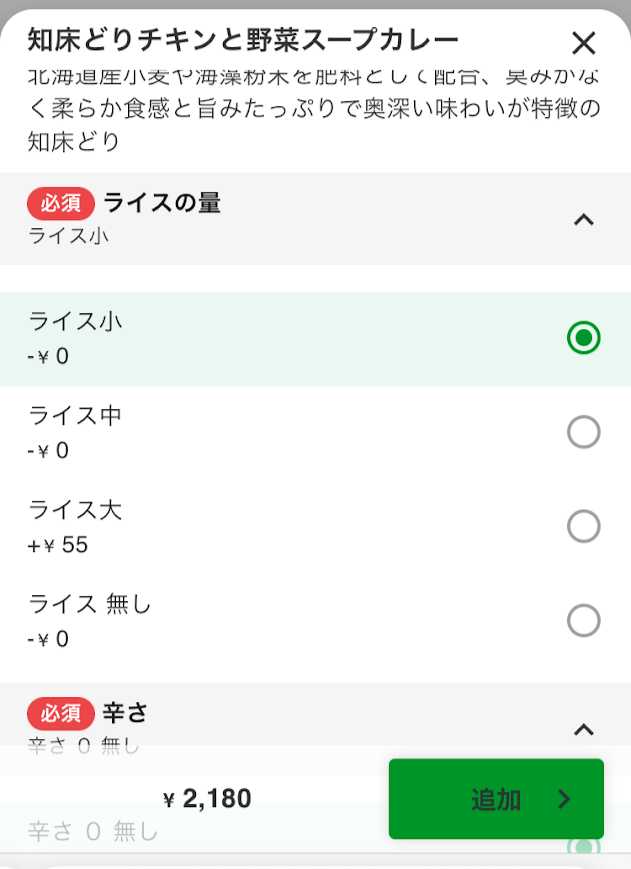Tap the 必須 badge beside 辛さ

coord(61,713)
